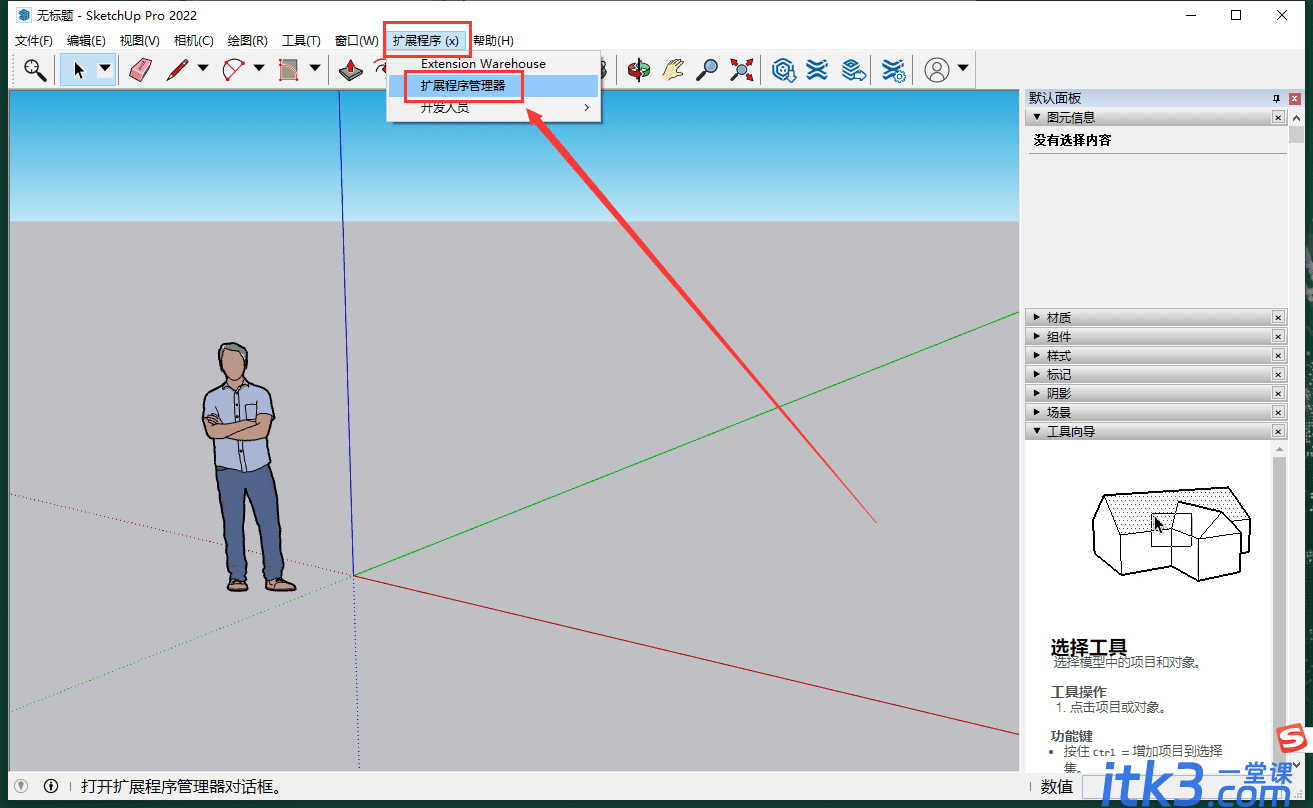Click the 没有选择内容 text
The width and height of the screenshot is (1313, 808).
pos(1072,140)
